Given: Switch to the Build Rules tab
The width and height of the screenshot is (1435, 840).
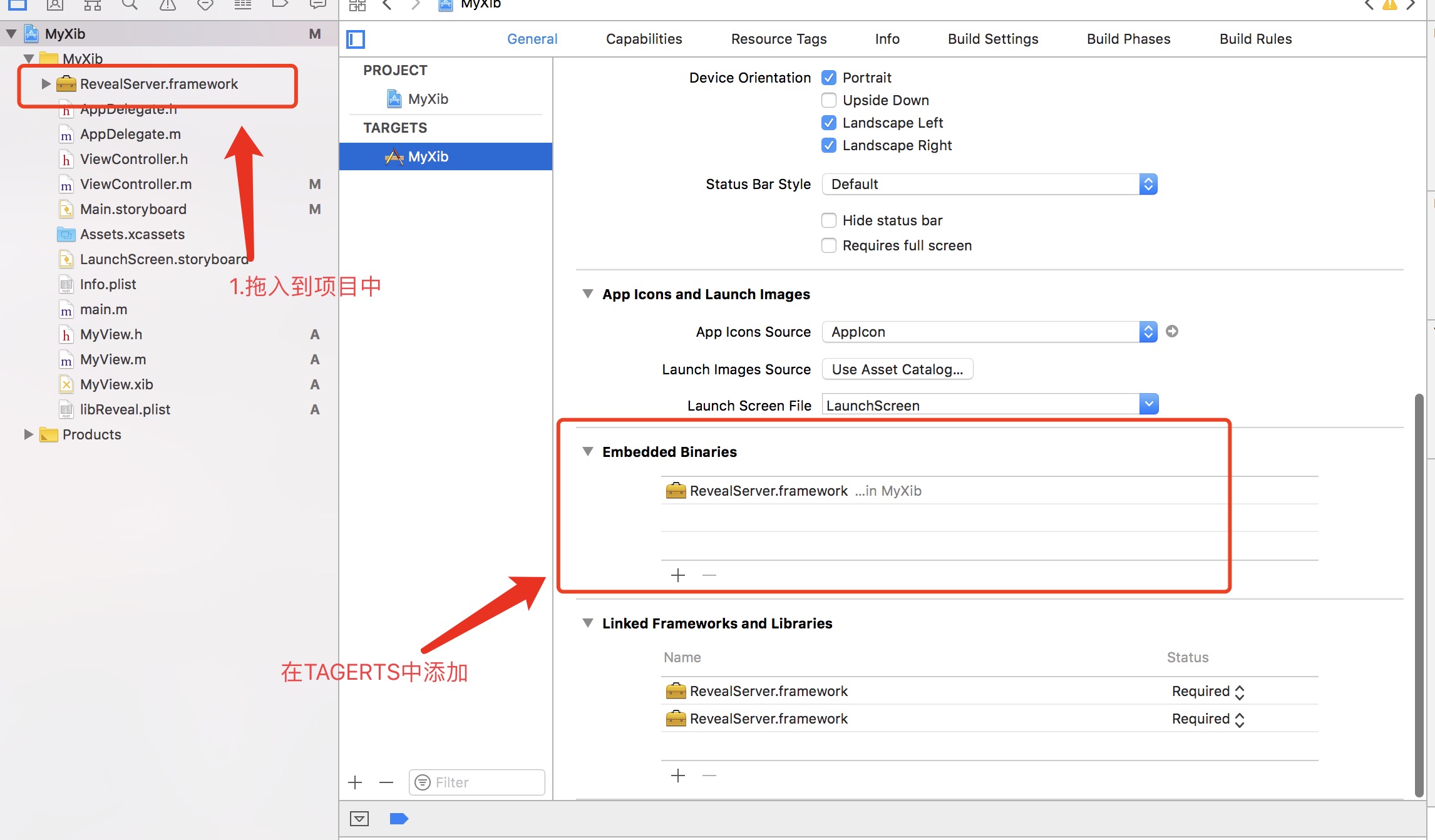Looking at the screenshot, I should (1255, 39).
